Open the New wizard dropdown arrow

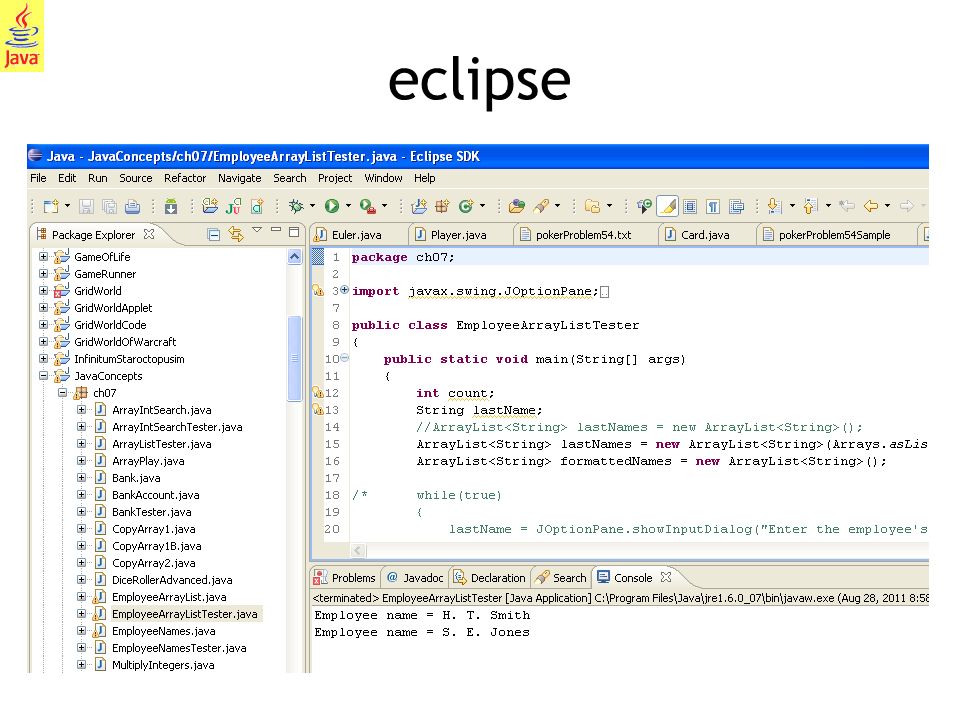point(67,206)
